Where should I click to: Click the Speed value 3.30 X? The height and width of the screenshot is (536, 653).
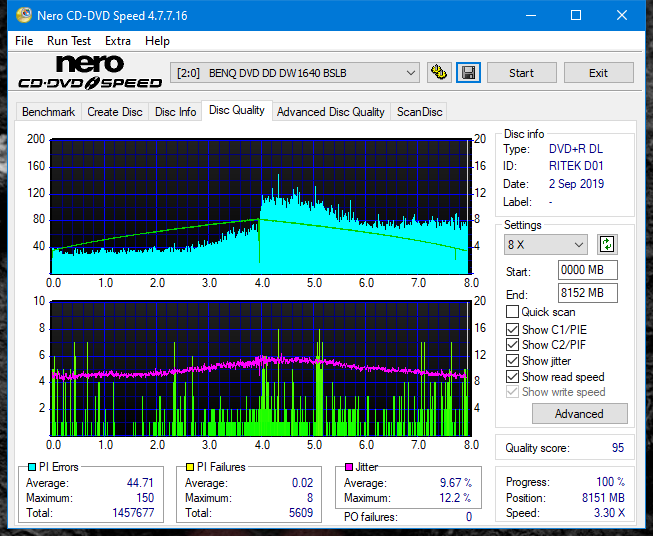point(609,513)
